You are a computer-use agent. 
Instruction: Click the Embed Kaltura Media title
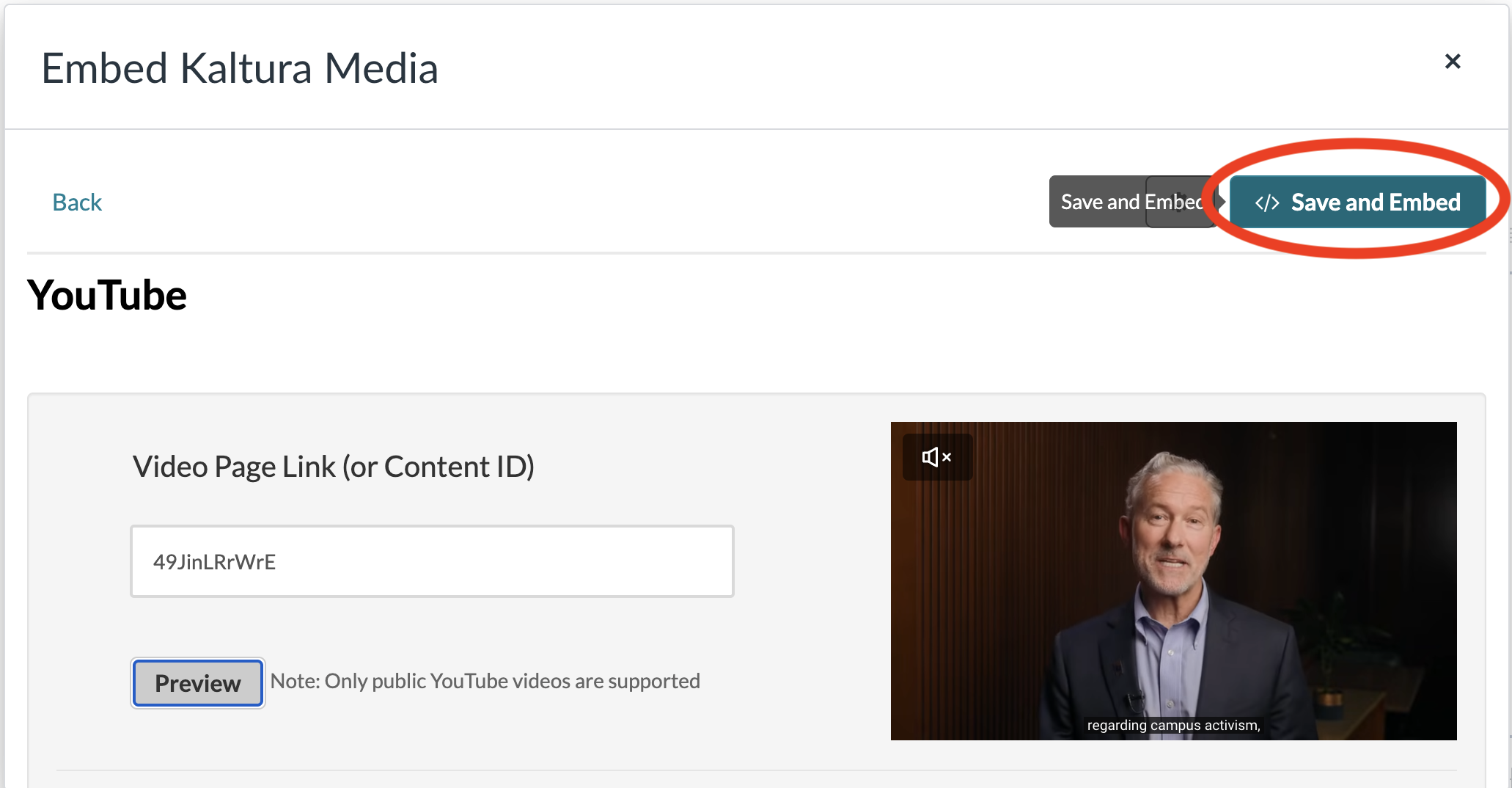click(x=239, y=68)
